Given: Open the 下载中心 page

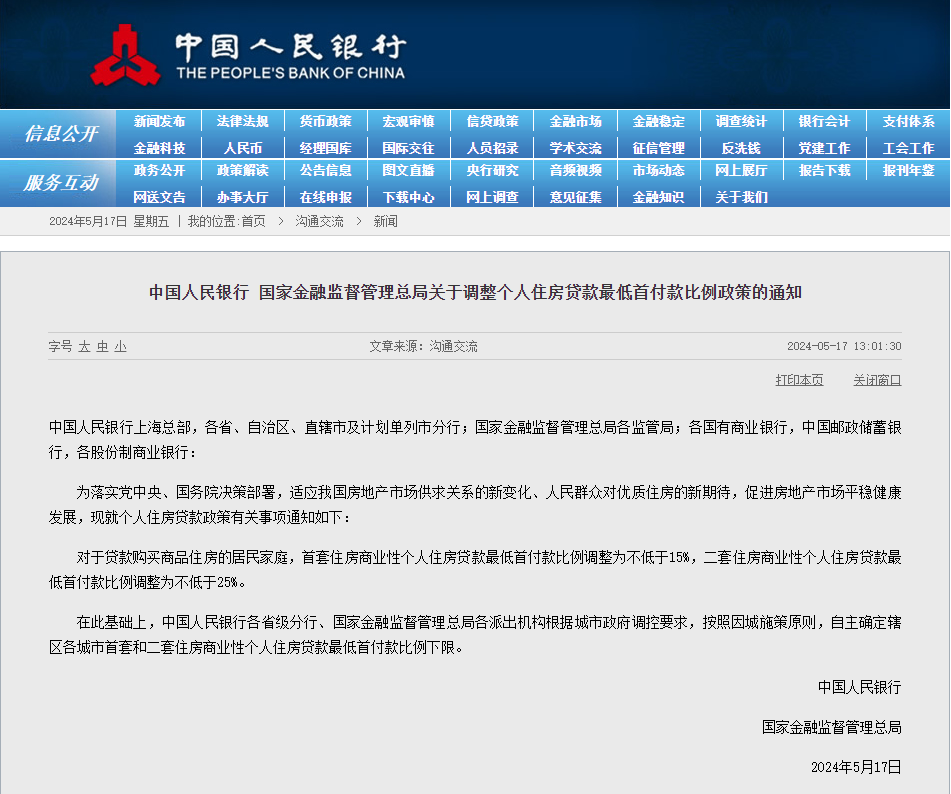Looking at the screenshot, I should (x=408, y=197).
